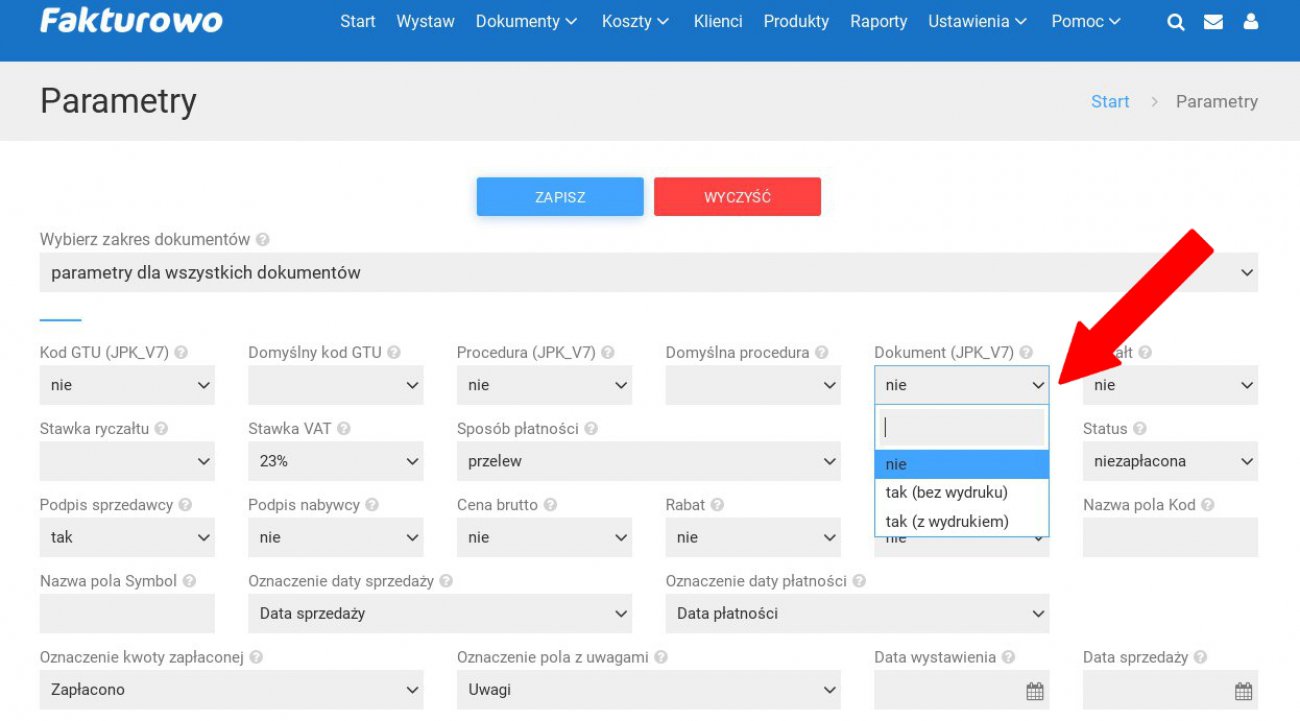Click the Fakturowo logo
Screen dimensions: 1300x721
[131, 21]
